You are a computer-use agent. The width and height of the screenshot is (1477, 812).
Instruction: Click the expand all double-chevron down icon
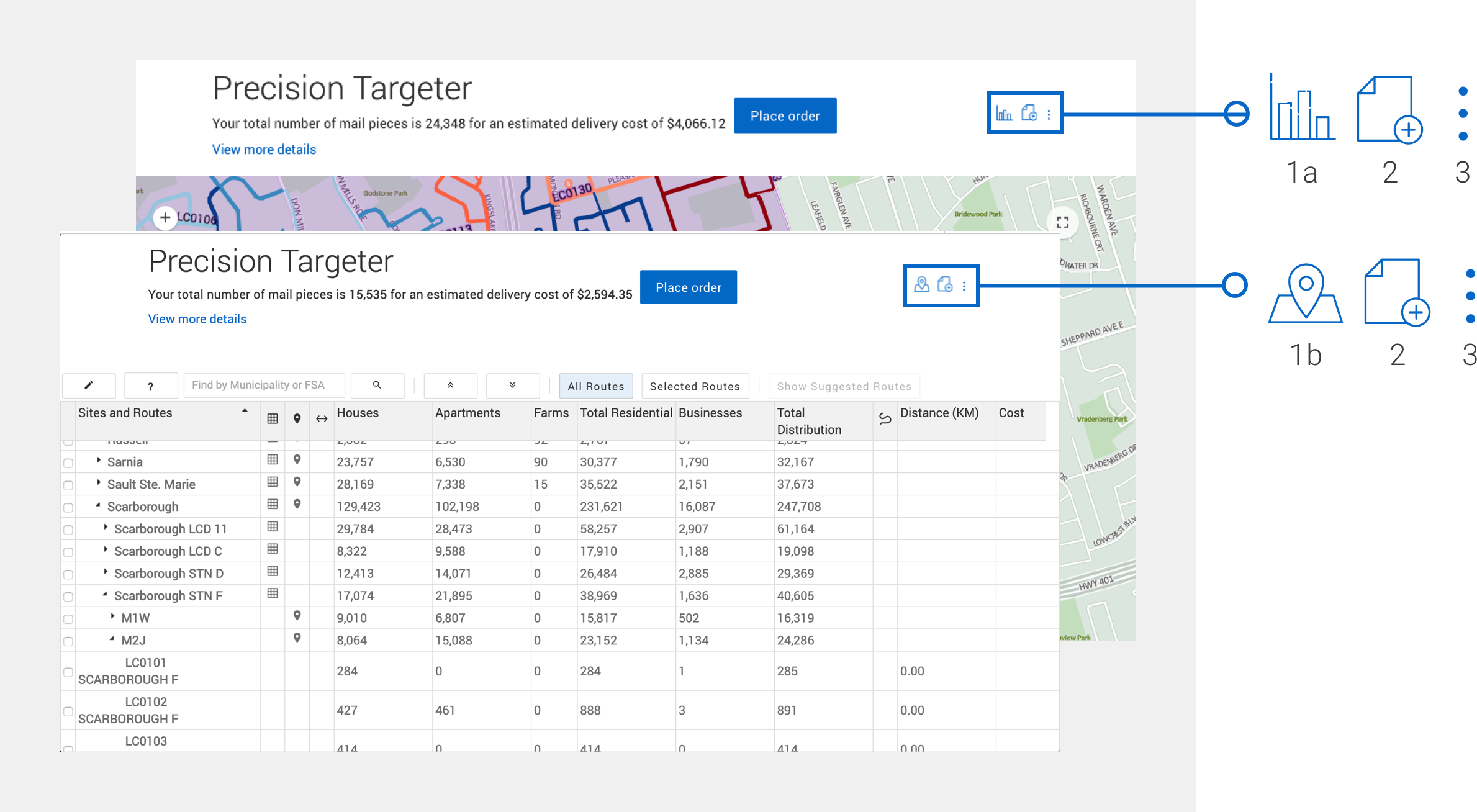(512, 386)
